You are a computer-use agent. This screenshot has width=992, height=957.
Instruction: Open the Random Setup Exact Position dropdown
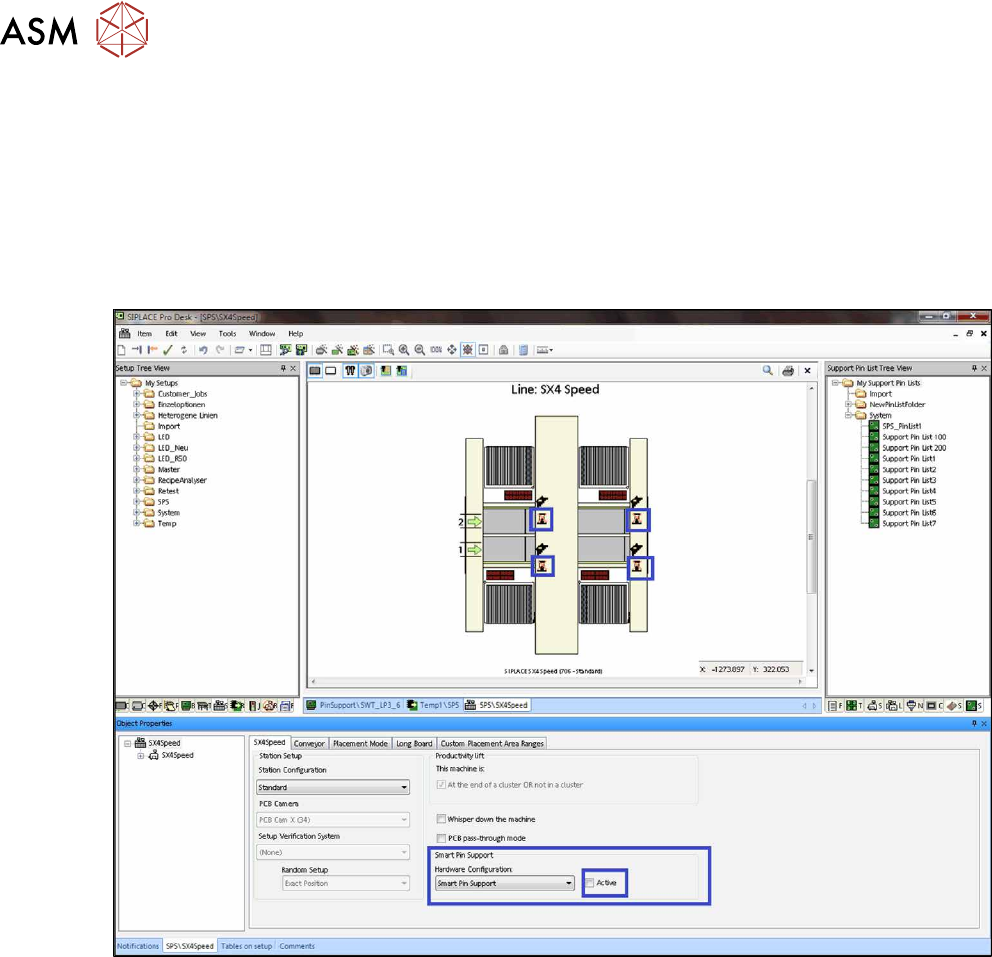[346, 883]
